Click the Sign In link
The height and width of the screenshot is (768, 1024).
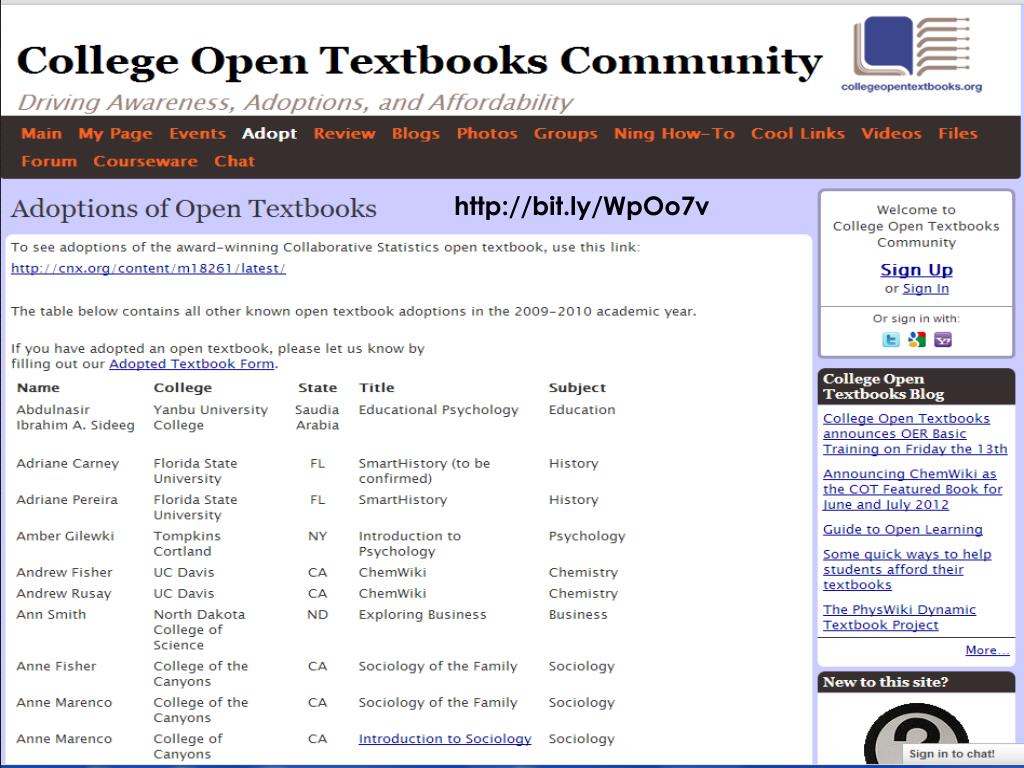925,289
